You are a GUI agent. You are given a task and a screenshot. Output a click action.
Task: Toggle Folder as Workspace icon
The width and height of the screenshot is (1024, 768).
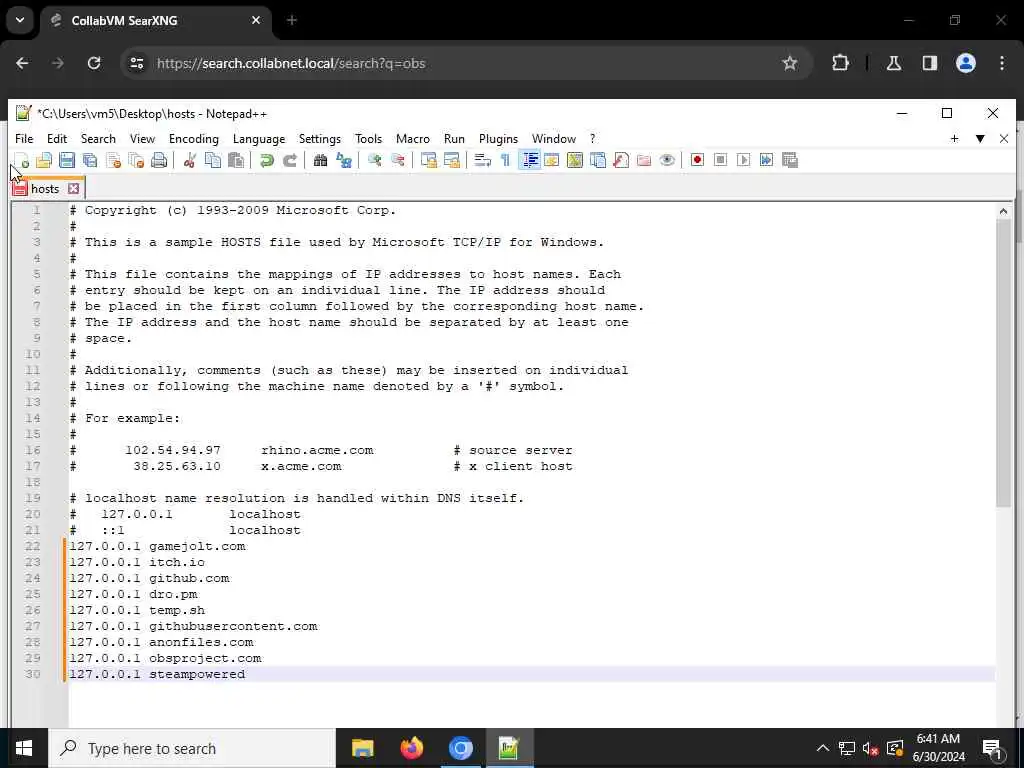click(644, 160)
